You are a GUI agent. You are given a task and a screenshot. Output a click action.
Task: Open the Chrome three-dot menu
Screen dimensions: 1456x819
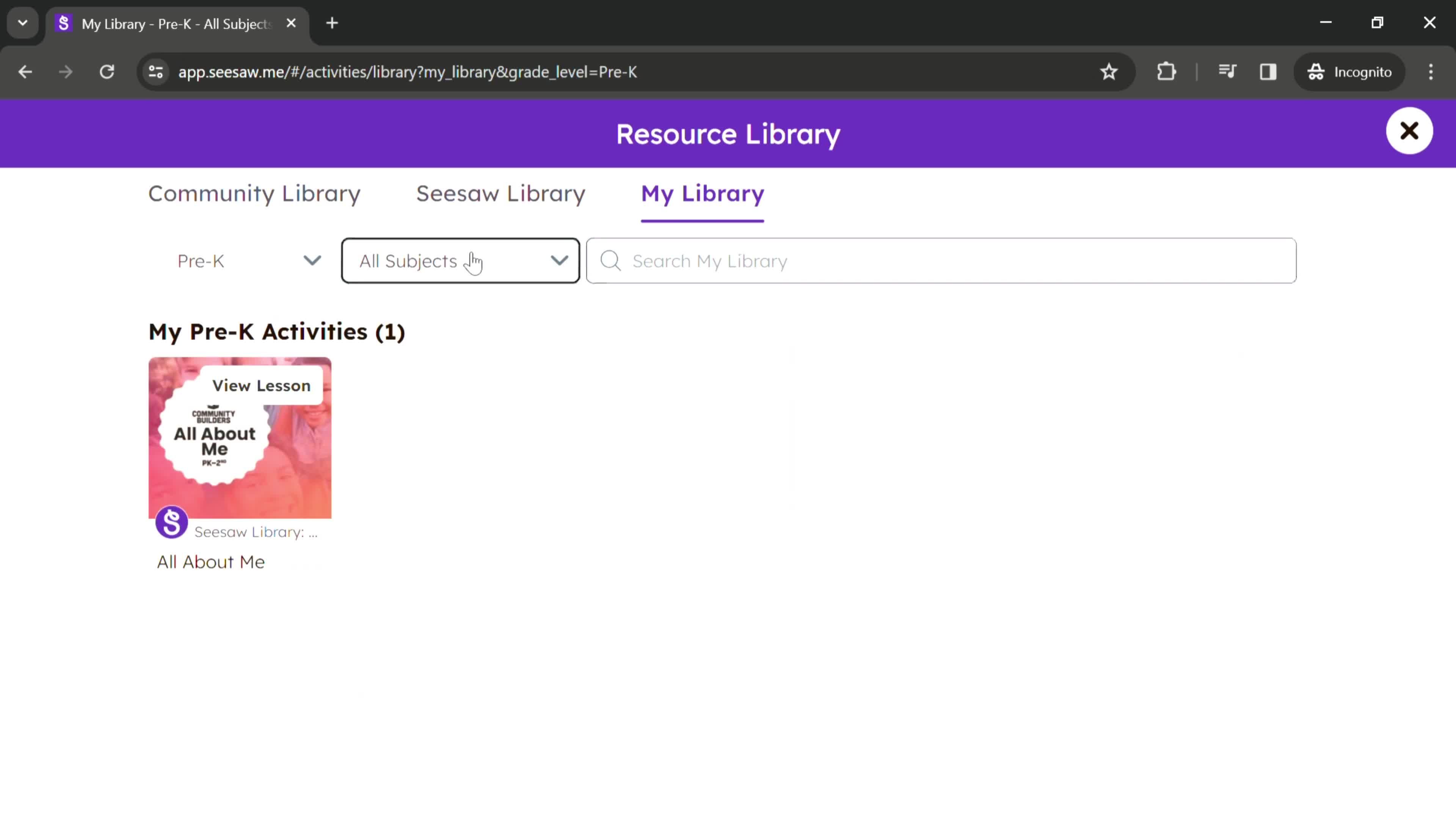[x=1431, y=72]
